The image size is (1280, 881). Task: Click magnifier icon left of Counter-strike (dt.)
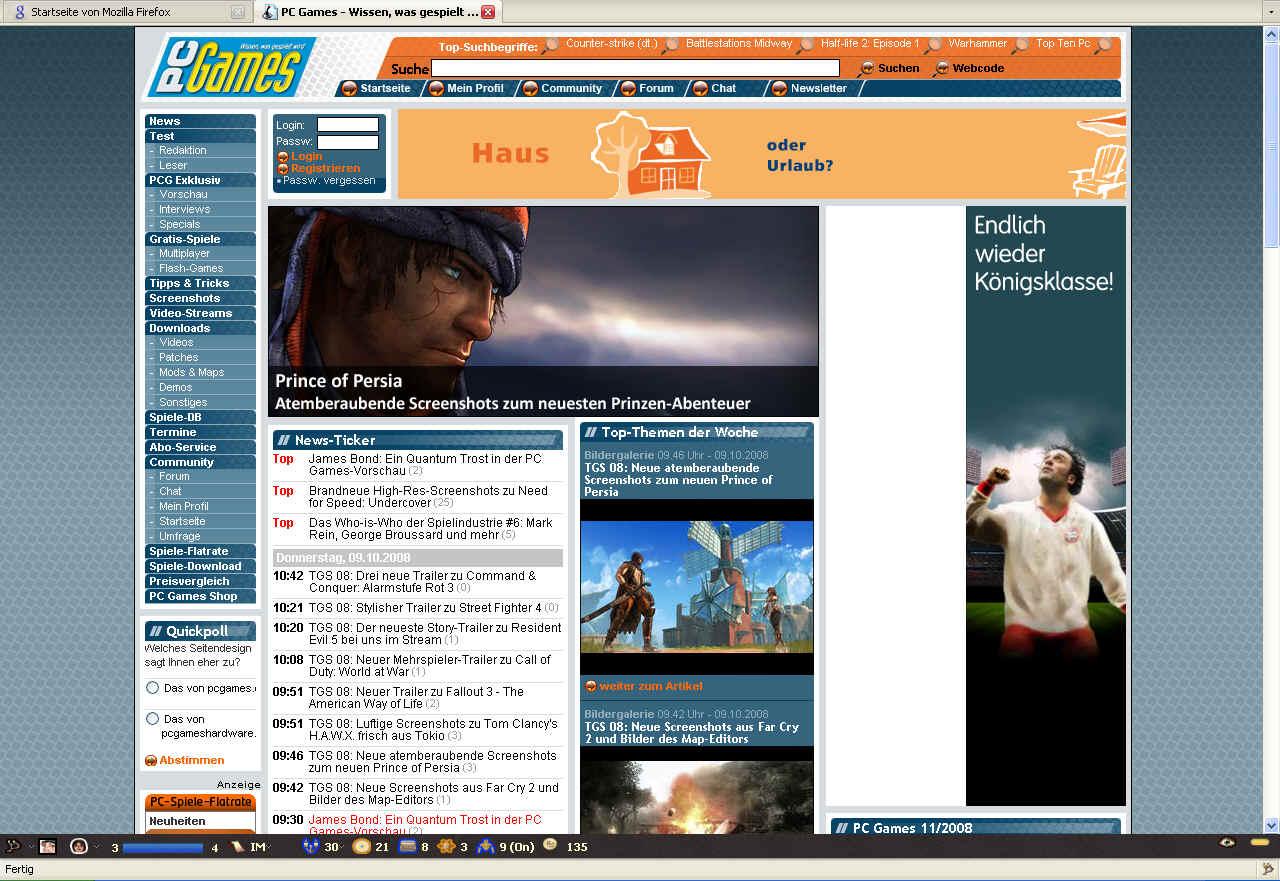pos(551,45)
